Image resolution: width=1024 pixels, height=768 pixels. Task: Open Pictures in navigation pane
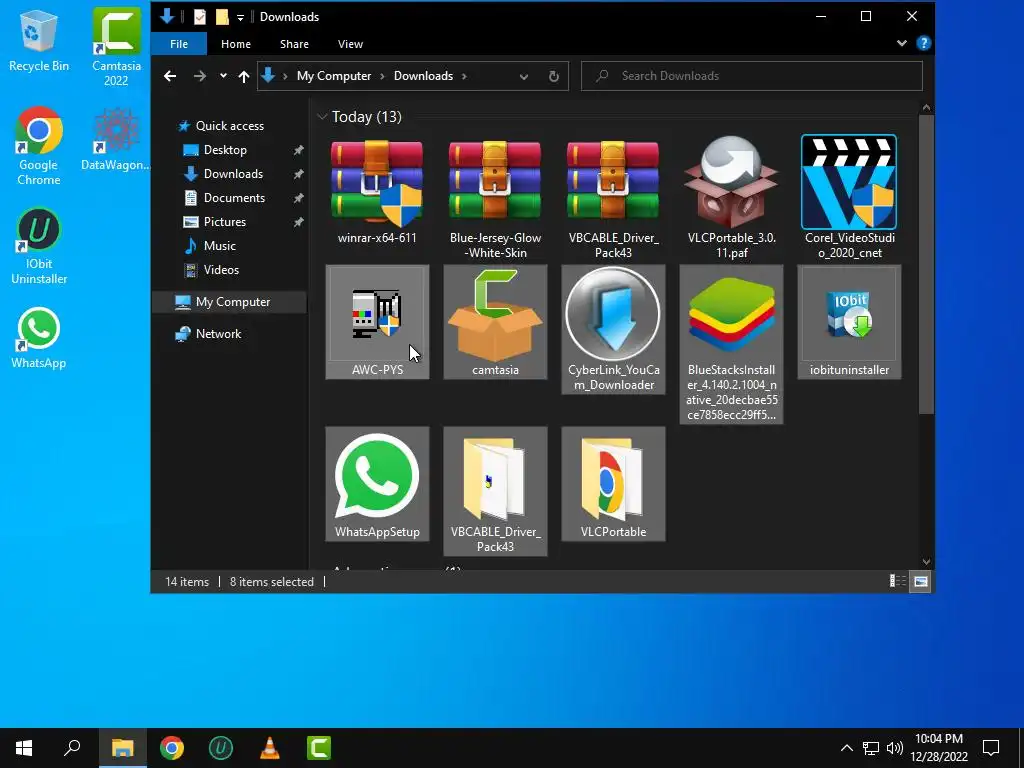point(225,222)
